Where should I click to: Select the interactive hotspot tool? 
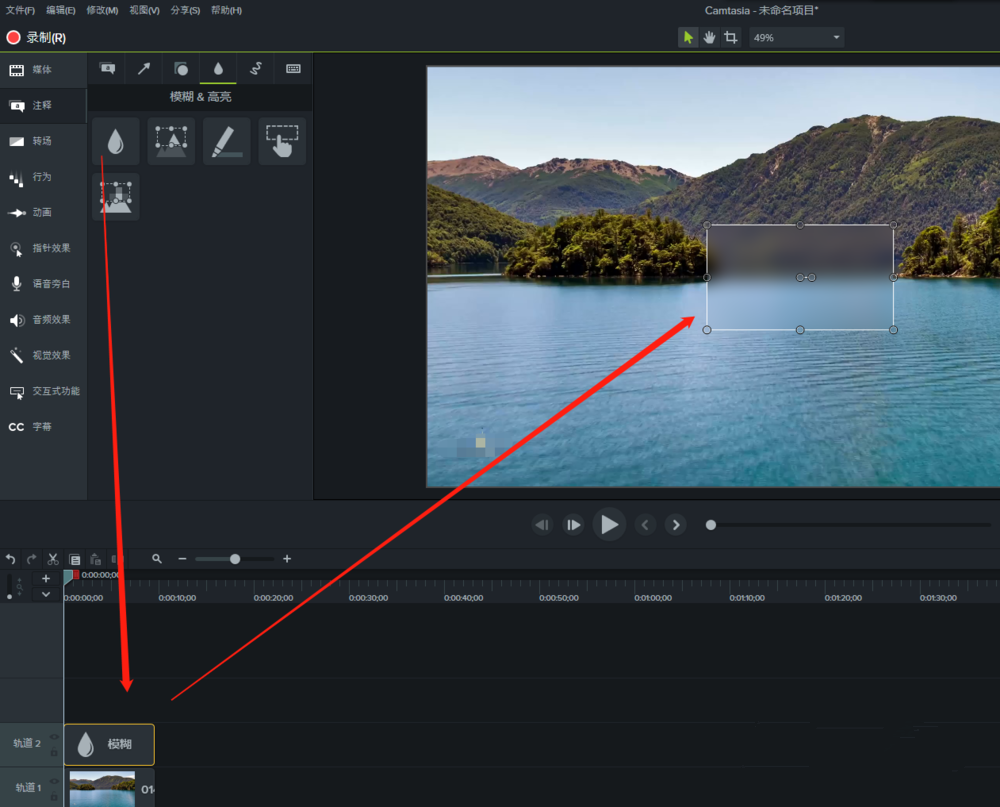pyautogui.click(x=281, y=141)
